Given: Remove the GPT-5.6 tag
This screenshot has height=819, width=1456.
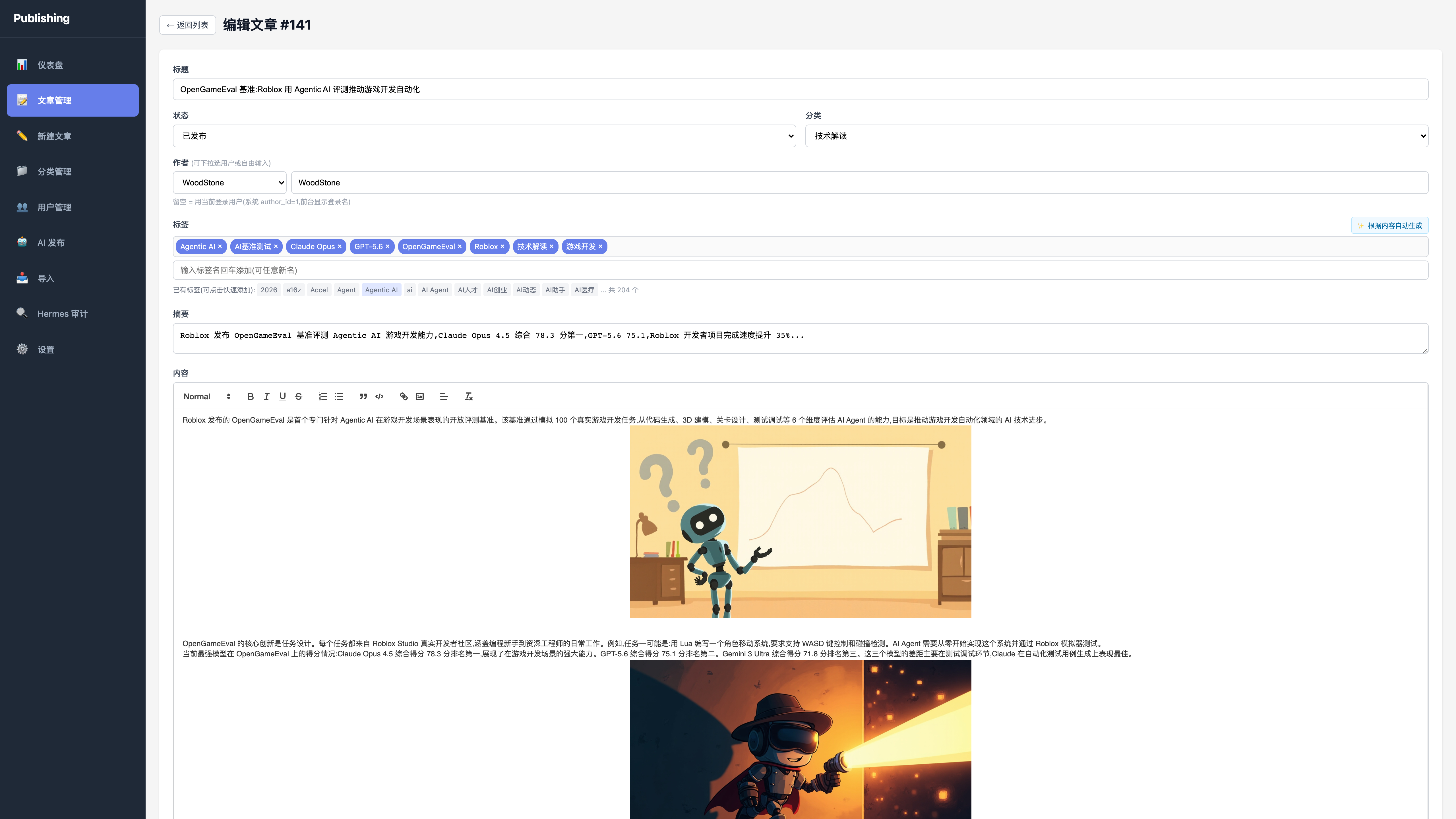Looking at the screenshot, I should coord(388,247).
